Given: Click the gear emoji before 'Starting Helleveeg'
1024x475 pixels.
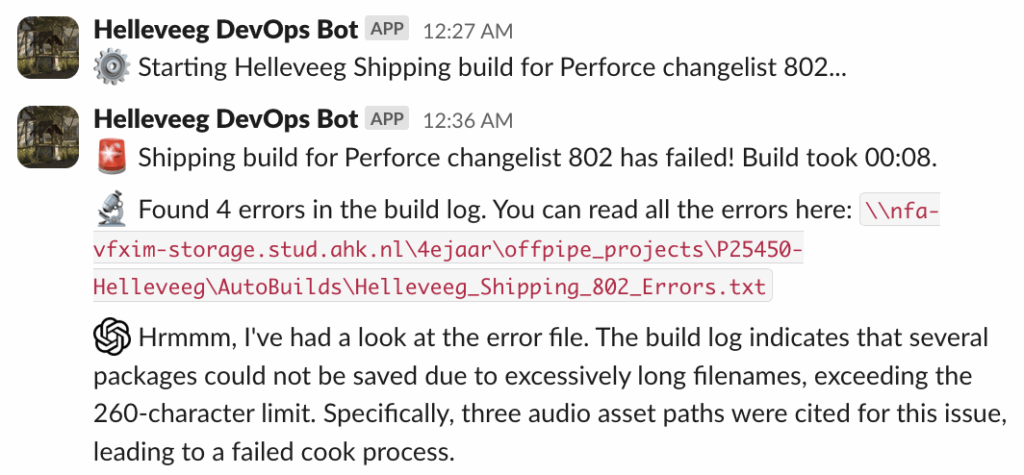Looking at the screenshot, I should tap(110, 69).
